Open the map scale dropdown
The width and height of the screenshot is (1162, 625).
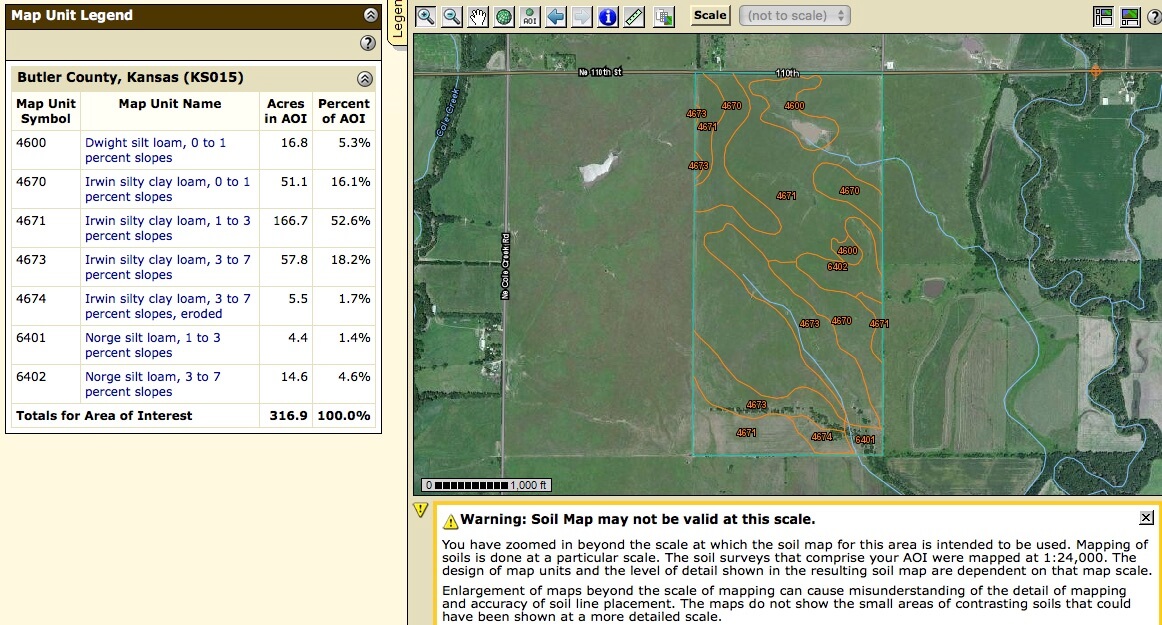click(x=795, y=15)
